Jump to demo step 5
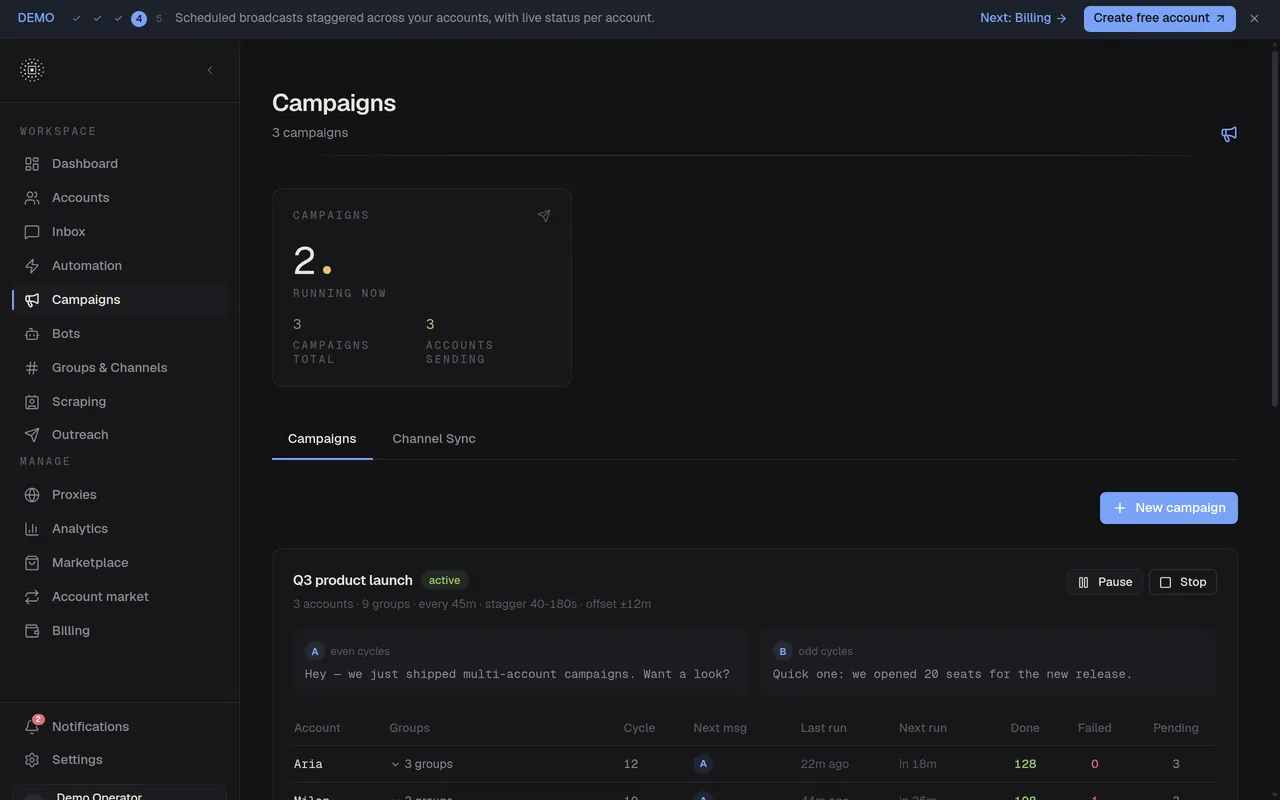This screenshot has width=1280, height=800. pos(159,18)
